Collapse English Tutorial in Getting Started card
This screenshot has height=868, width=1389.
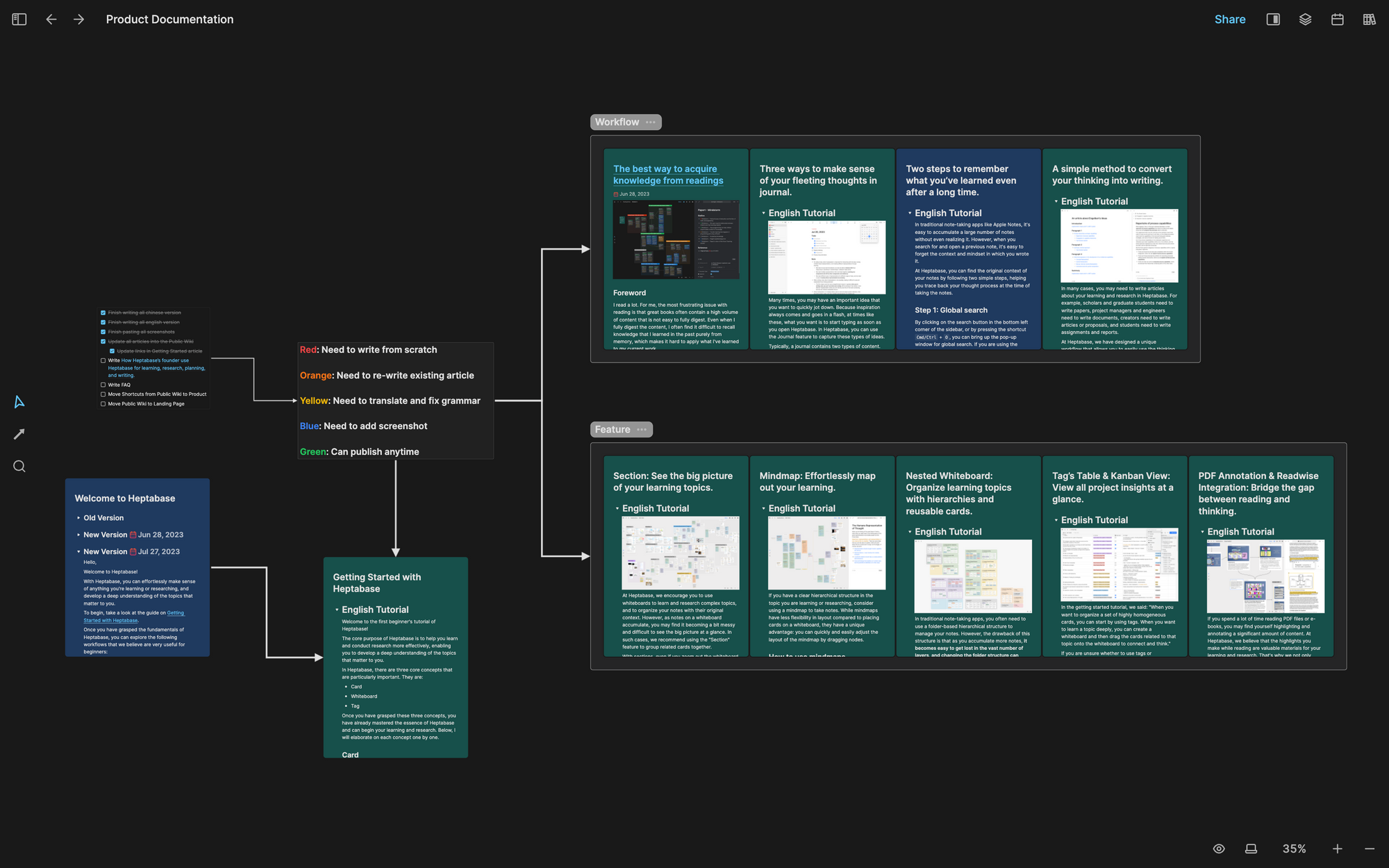(337, 610)
